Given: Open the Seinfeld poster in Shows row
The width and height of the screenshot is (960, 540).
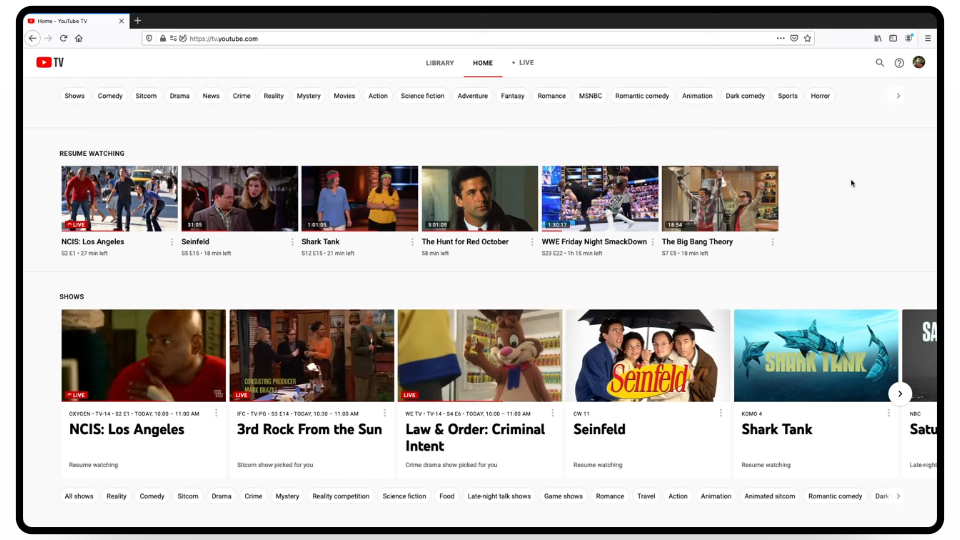Looking at the screenshot, I should [648, 355].
